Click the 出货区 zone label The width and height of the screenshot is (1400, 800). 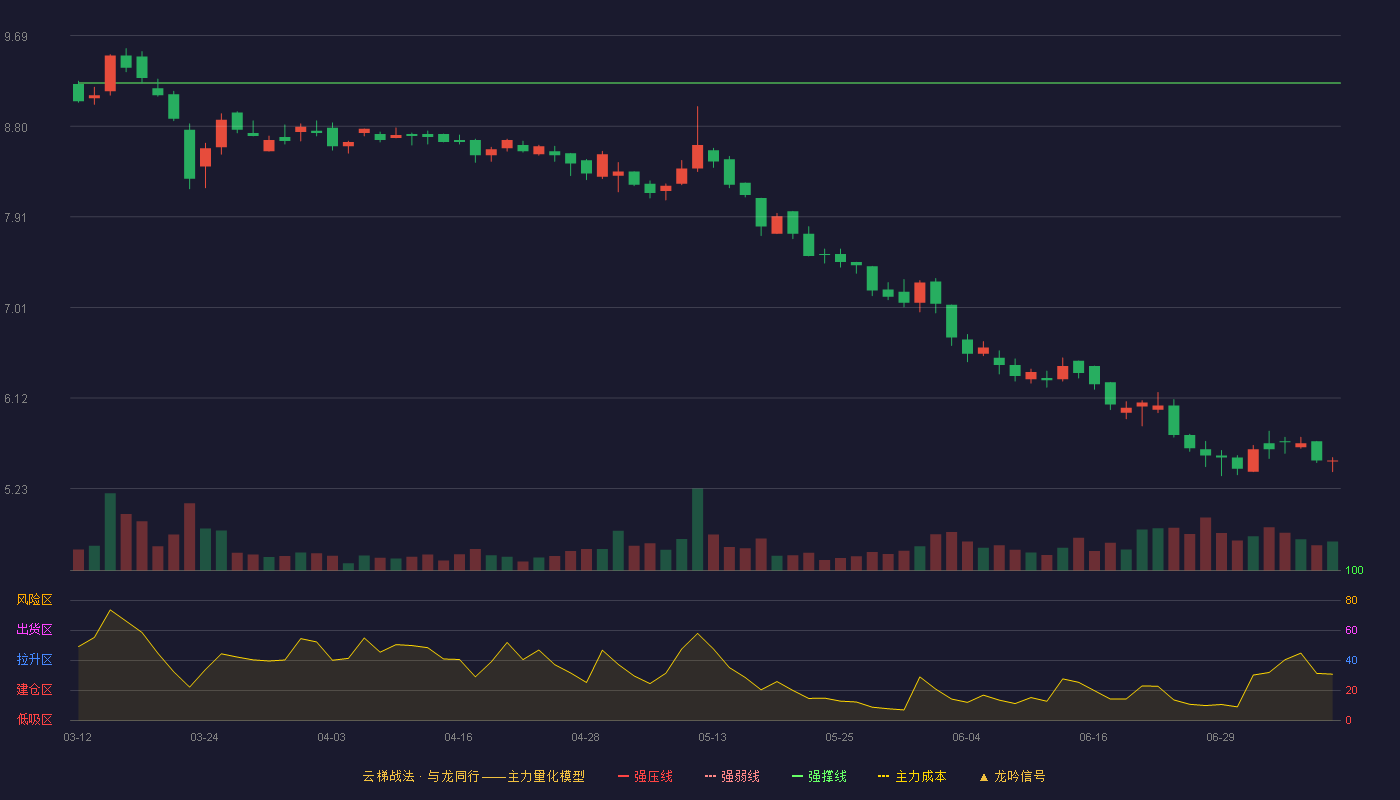pyautogui.click(x=34, y=630)
